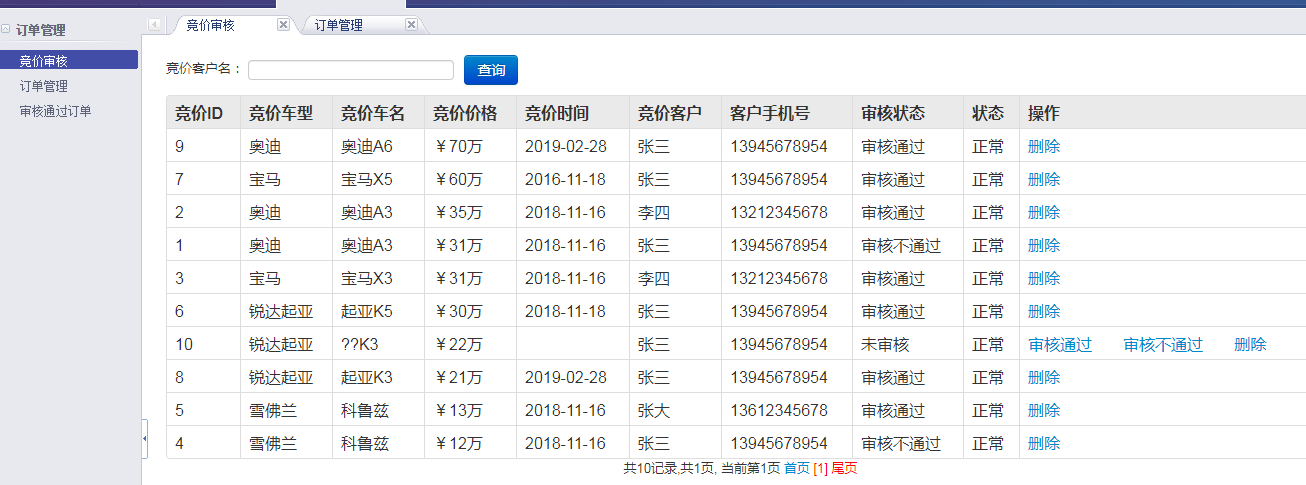Click the 竞价价格 column header
Screen dimensions: 1306x485
coord(470,114)
